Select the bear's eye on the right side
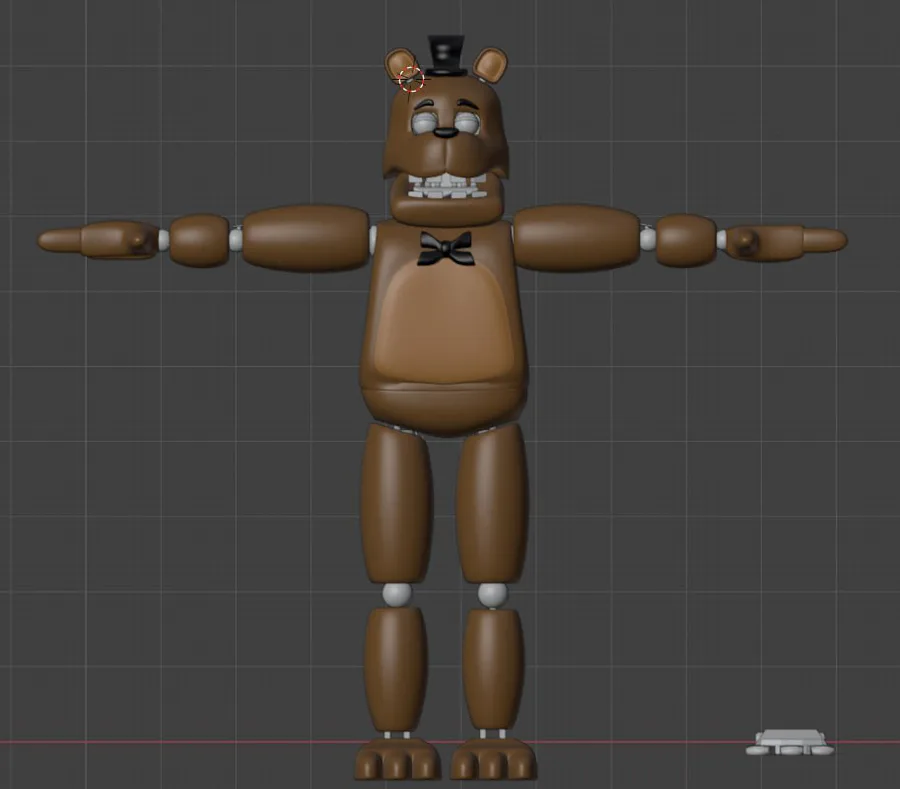Image resolution: width=900 pixels, height=789 pixels. [468, 123]
